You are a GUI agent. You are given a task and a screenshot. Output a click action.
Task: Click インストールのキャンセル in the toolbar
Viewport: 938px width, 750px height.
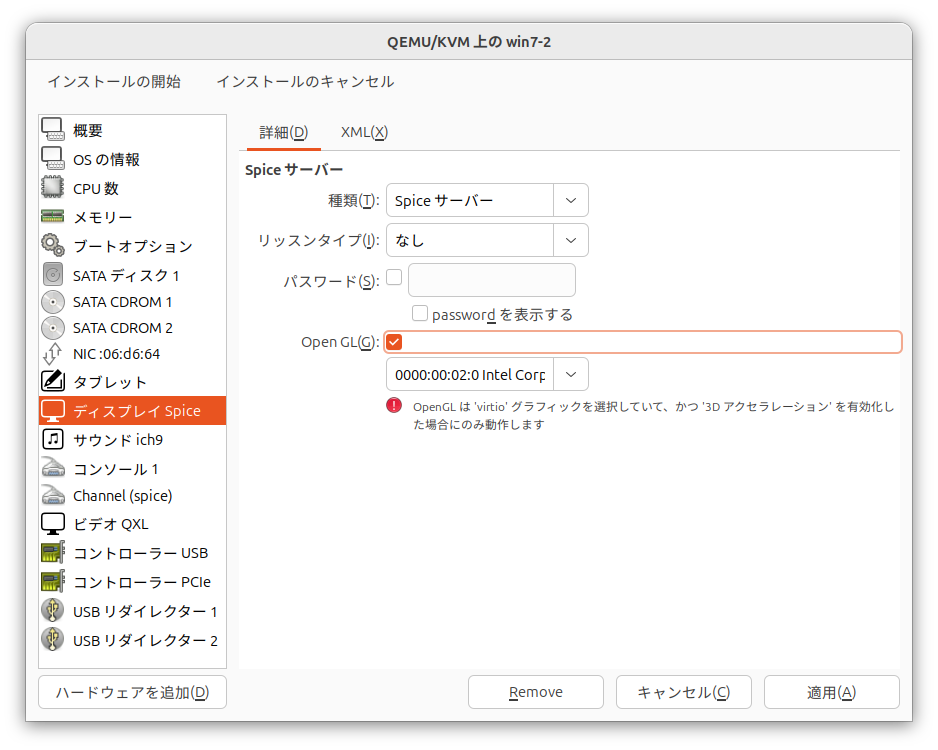pyautogui.click(x=305, y=81)
